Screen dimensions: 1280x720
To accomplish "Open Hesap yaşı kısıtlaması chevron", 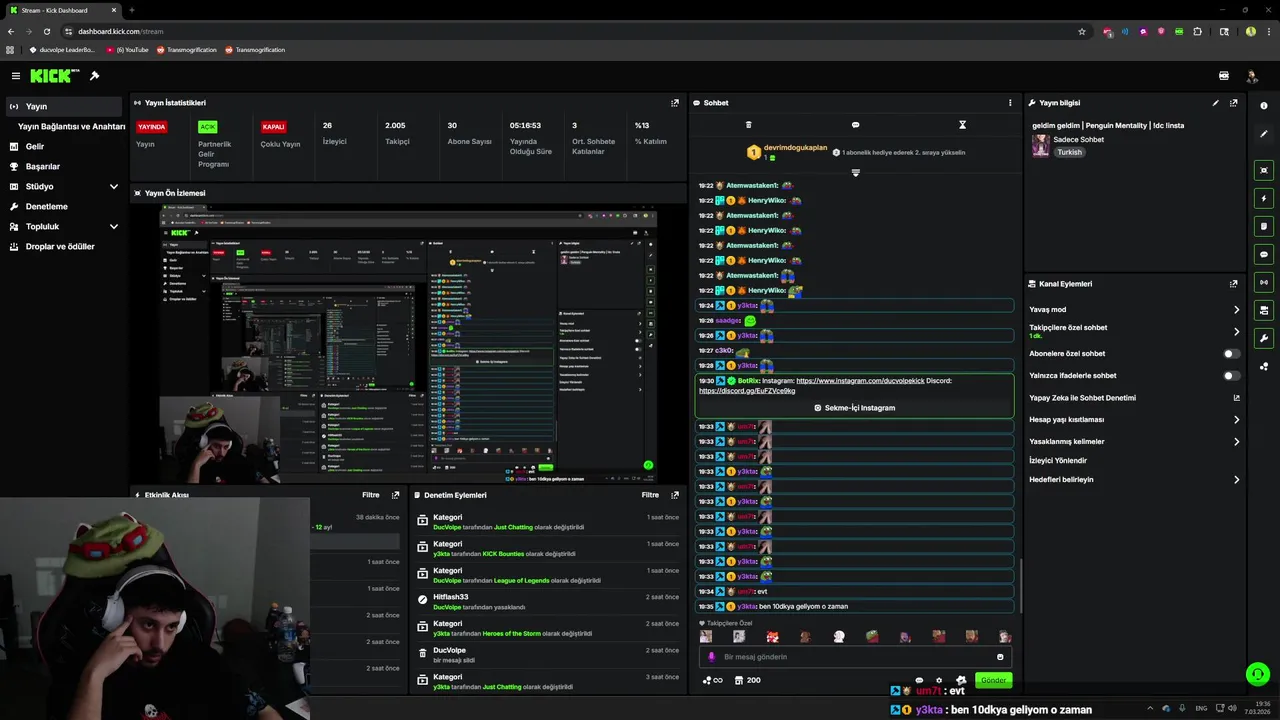I will coord(1236,420).
